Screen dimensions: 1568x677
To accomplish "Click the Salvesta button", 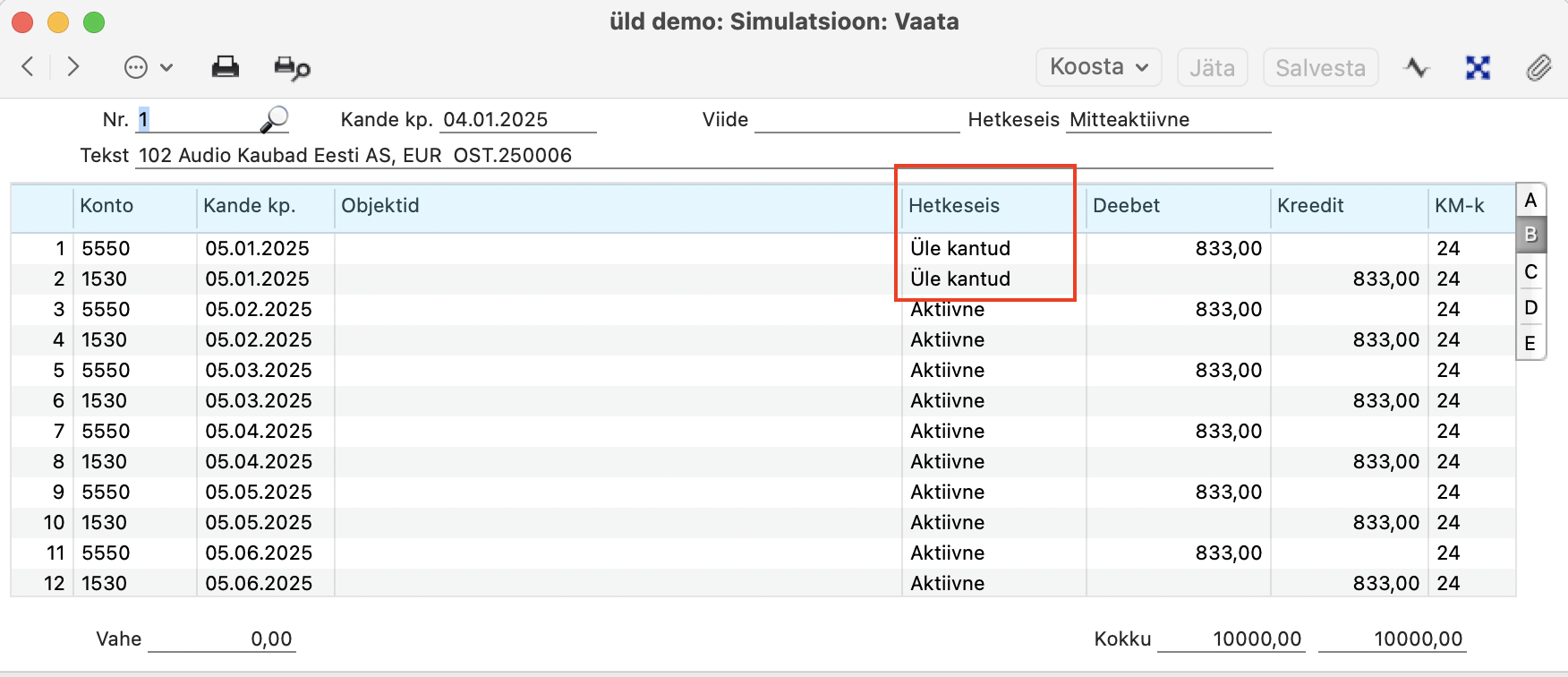I will pyautogui.click(x=1320, y=68).
